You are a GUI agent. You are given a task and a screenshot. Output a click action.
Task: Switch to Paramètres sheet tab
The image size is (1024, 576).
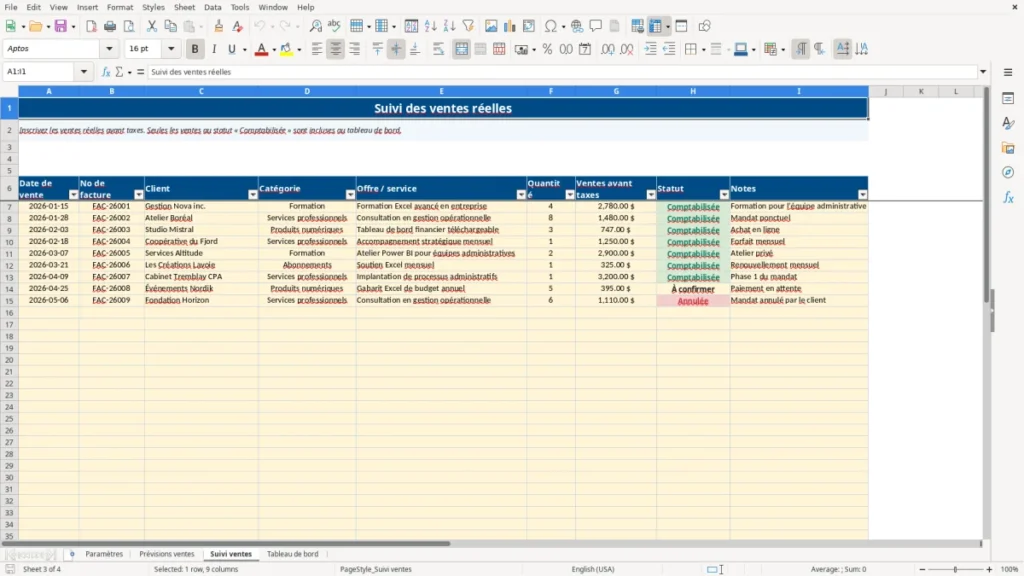(x=104, y=554)
